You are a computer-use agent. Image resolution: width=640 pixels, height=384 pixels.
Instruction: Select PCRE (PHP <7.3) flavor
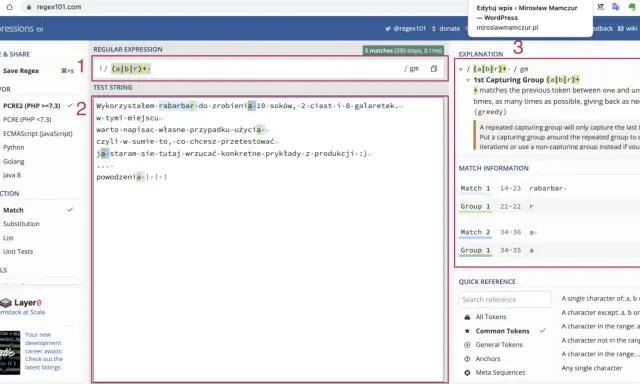[x=27, y=120]
